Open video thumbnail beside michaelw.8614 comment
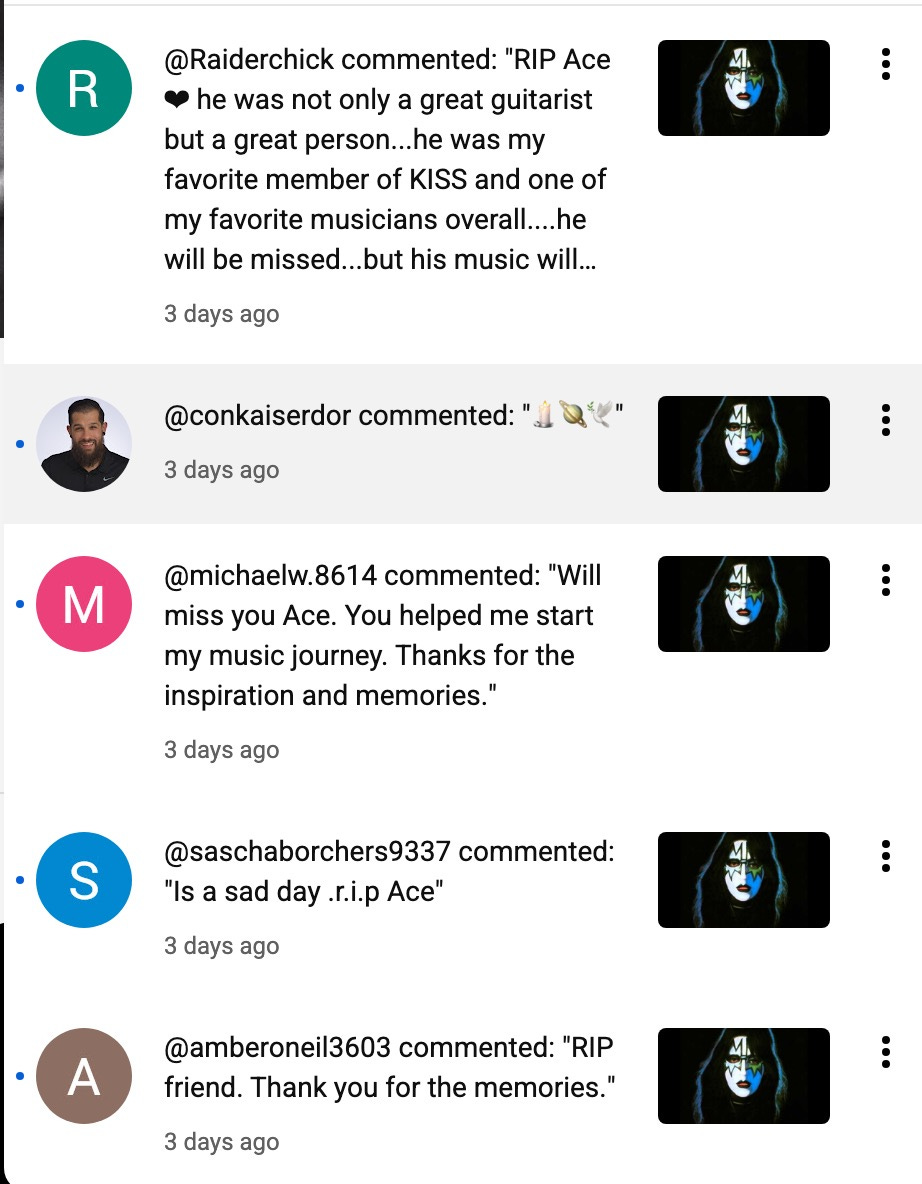 tap(744, 604)
